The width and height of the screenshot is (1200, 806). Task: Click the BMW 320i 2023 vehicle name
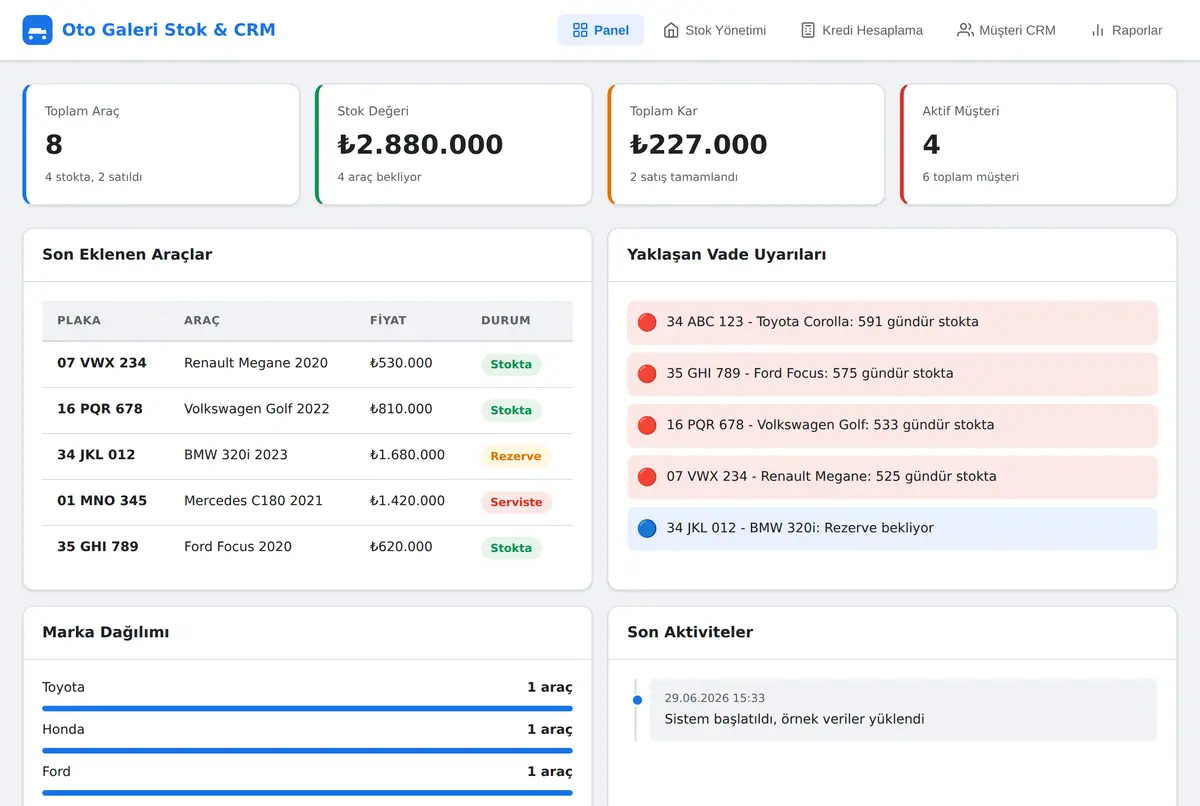pos(236,455)
